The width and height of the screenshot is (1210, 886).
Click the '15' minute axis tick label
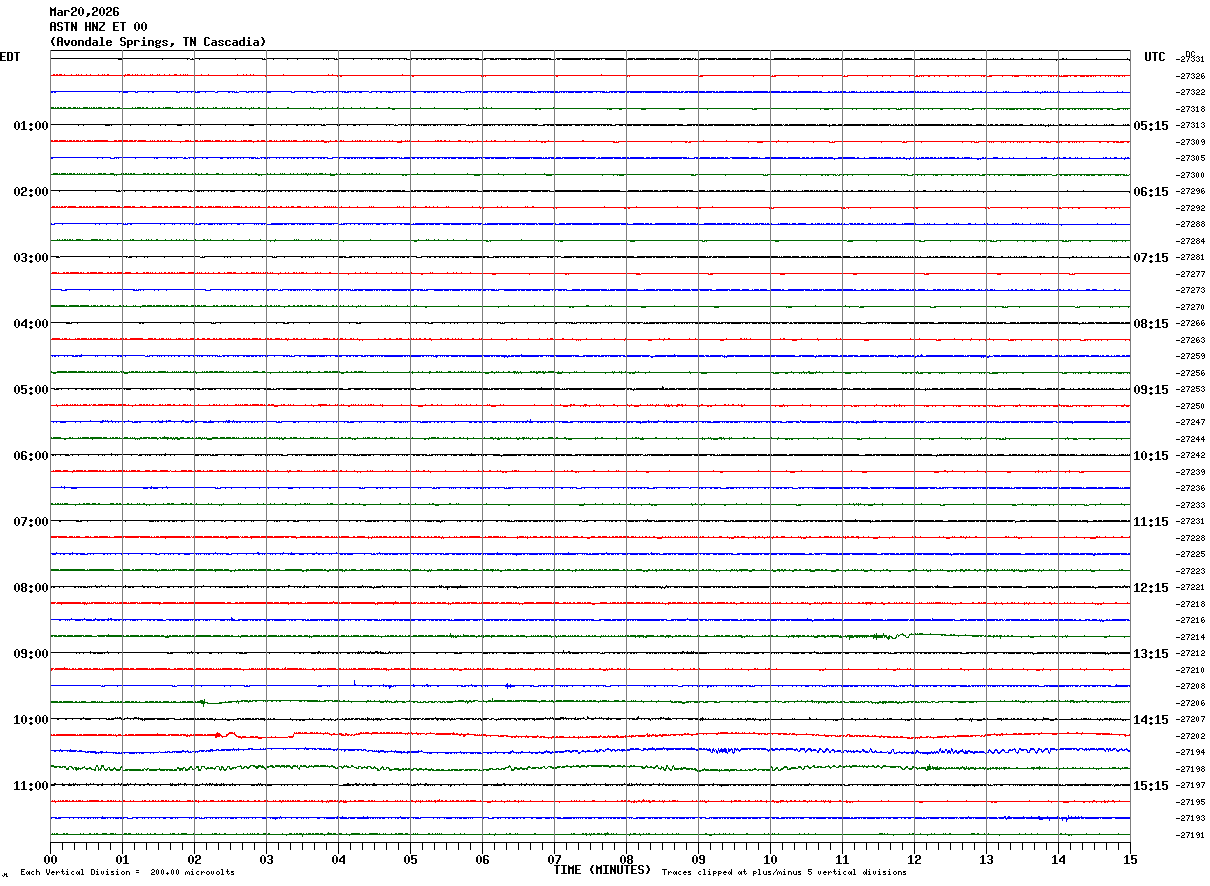coord(1130,860)
